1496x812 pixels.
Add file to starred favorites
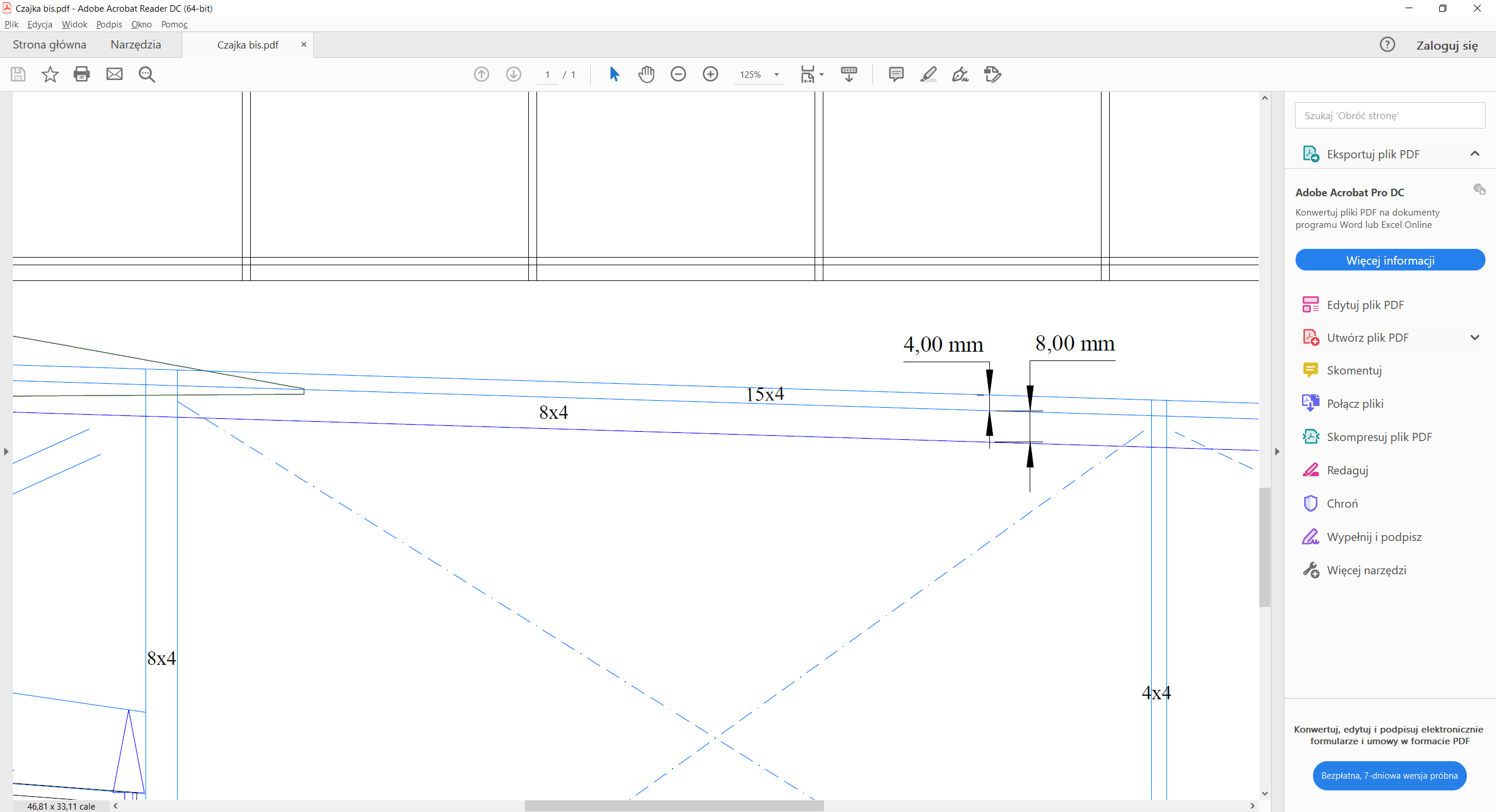[x=50, y=74]
